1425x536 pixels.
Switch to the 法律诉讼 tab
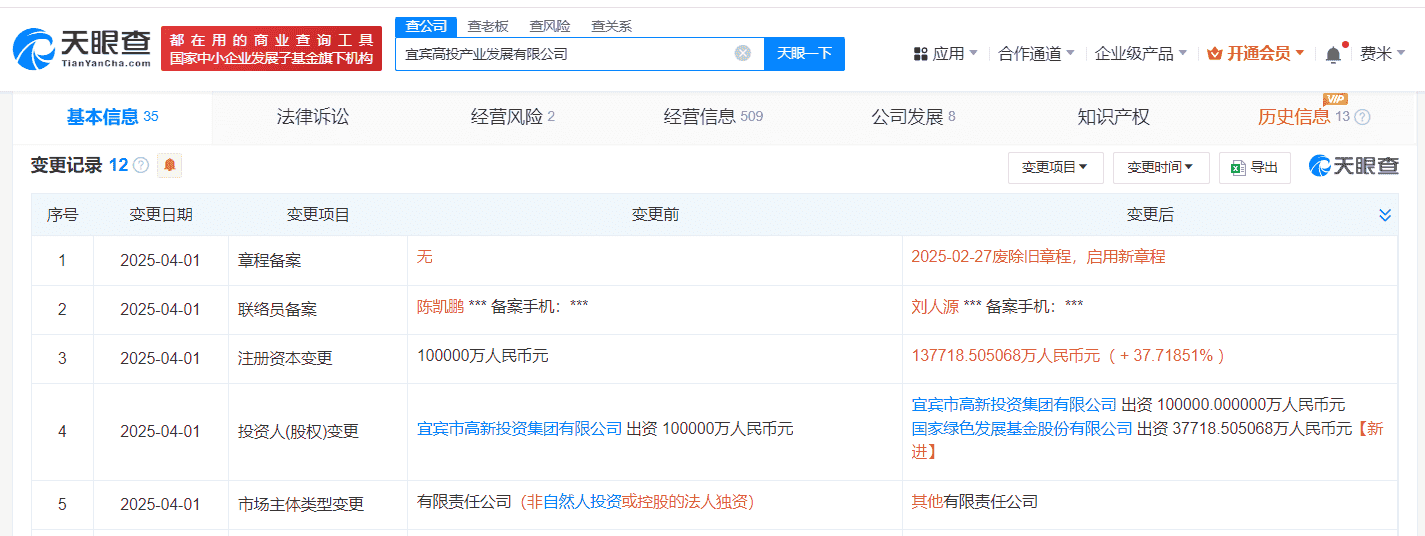coord(313,117)
